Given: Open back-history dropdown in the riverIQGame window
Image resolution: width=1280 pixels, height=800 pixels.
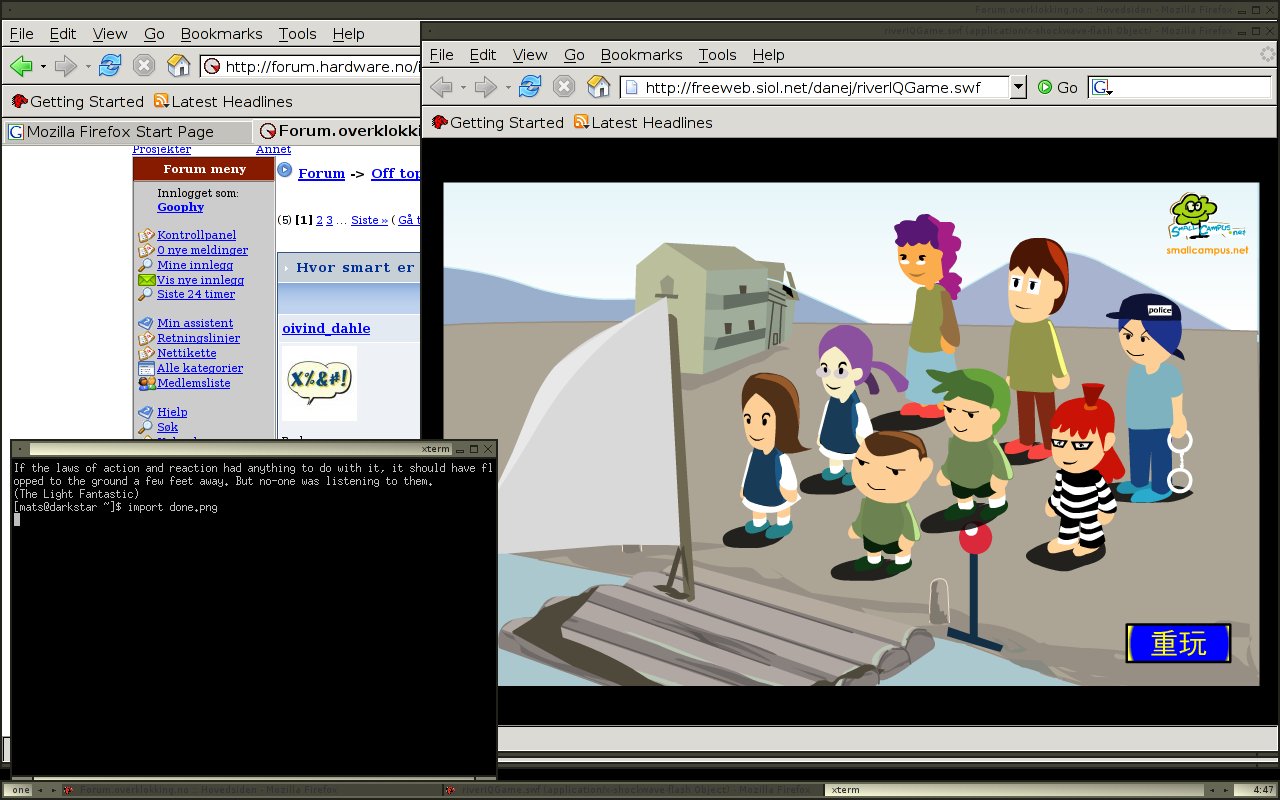Looking at the screenshot, I should [x=463, y=88].
